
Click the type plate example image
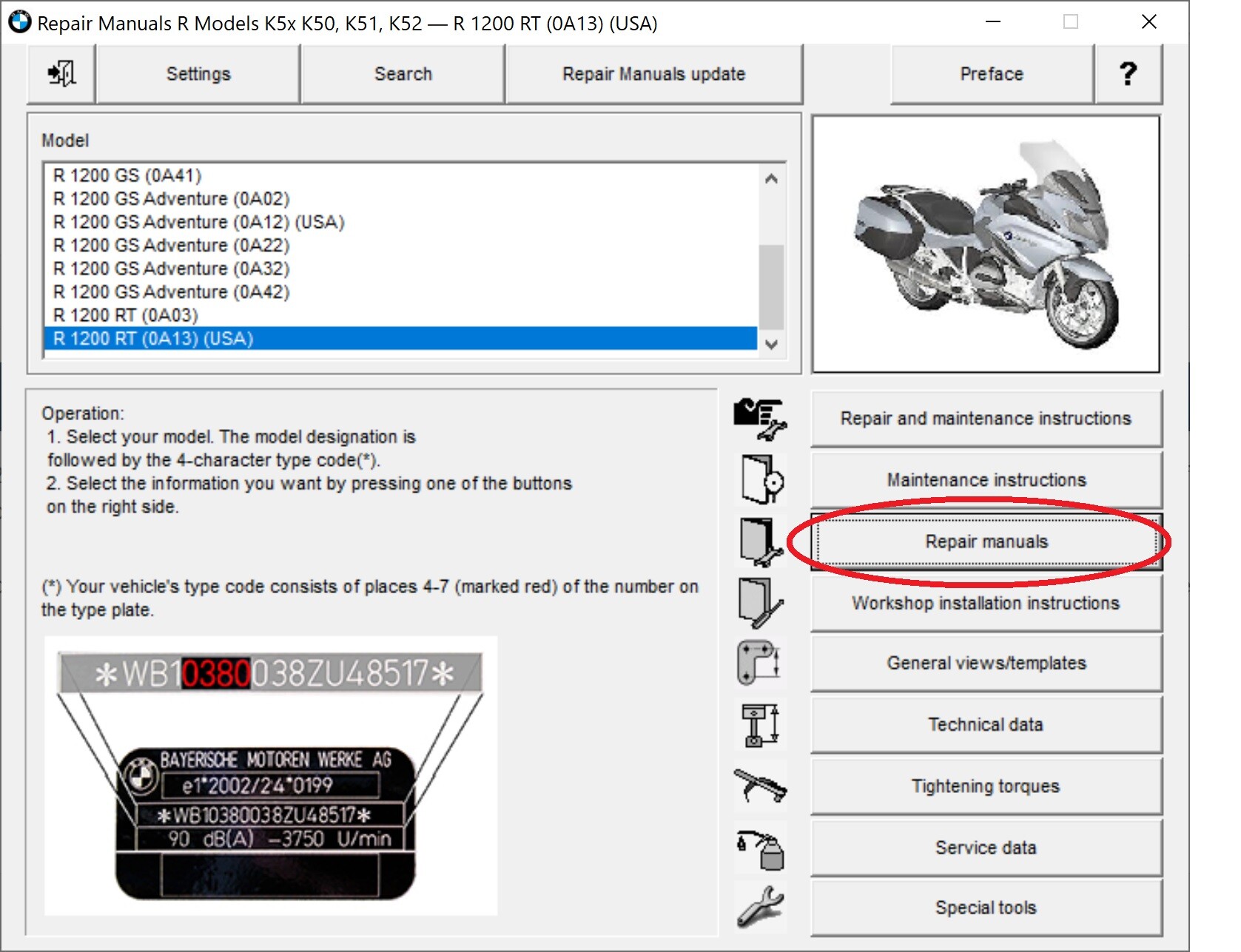tap(271, 775)
